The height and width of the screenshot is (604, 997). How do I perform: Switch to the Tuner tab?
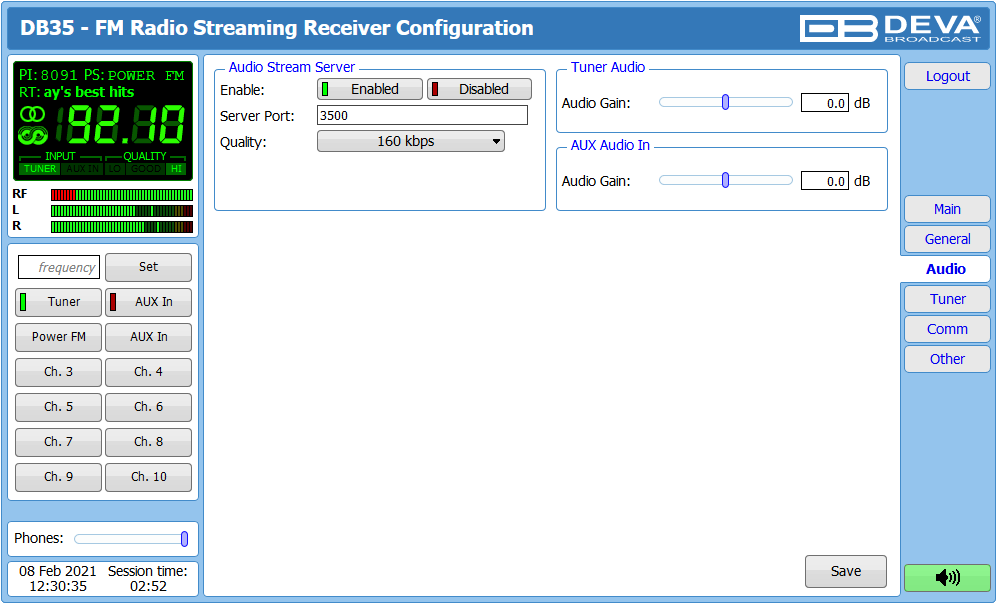coord(947,299)
